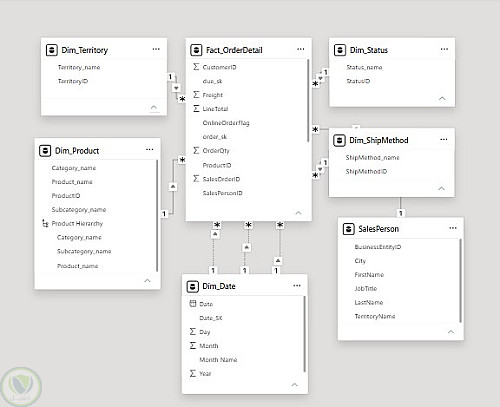Viewport: 500px width, 407px height.
Task: Select the JobTitle field in SalesPerson
Action: click(366, 288)
